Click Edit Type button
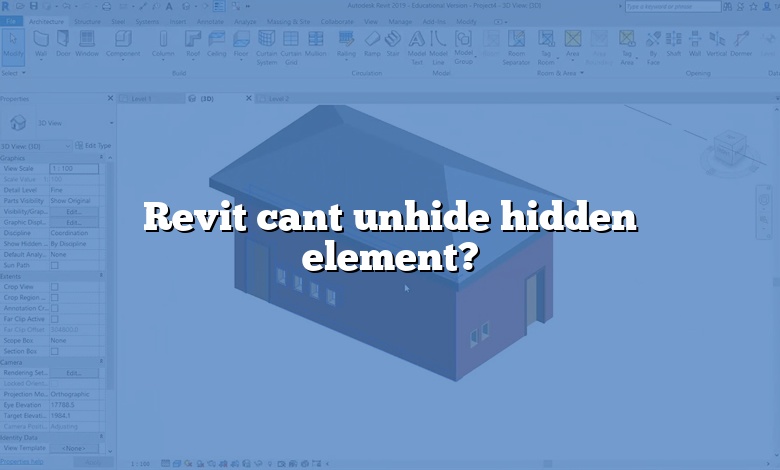780x470 pixels. coord(94,146)
